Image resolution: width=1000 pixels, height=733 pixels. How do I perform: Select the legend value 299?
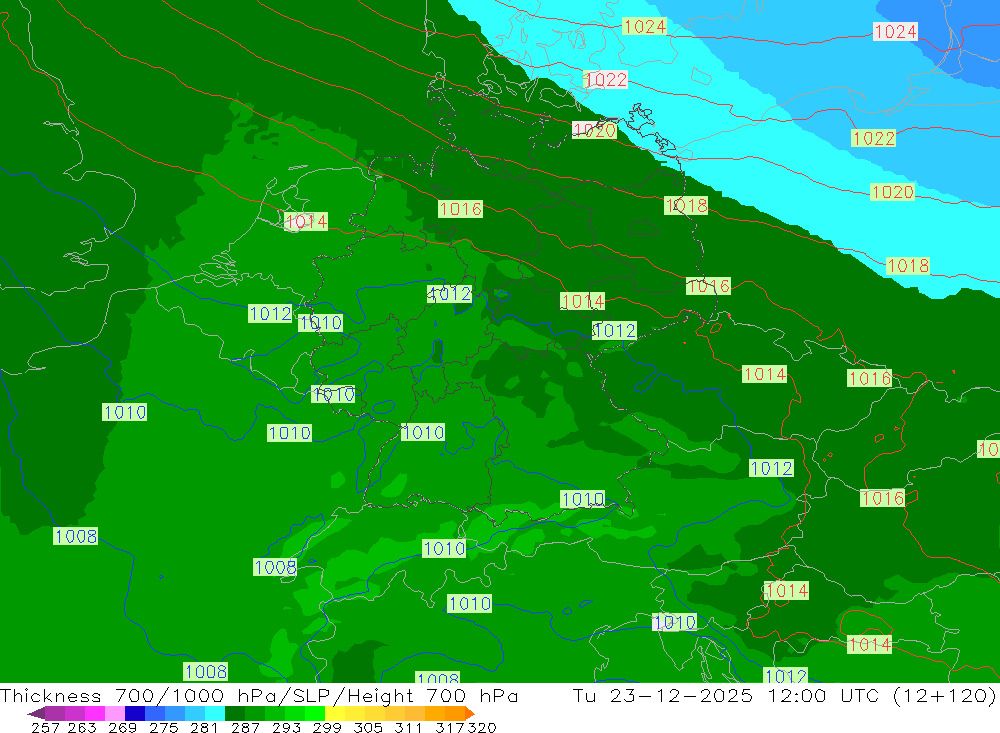pos(327,727)
